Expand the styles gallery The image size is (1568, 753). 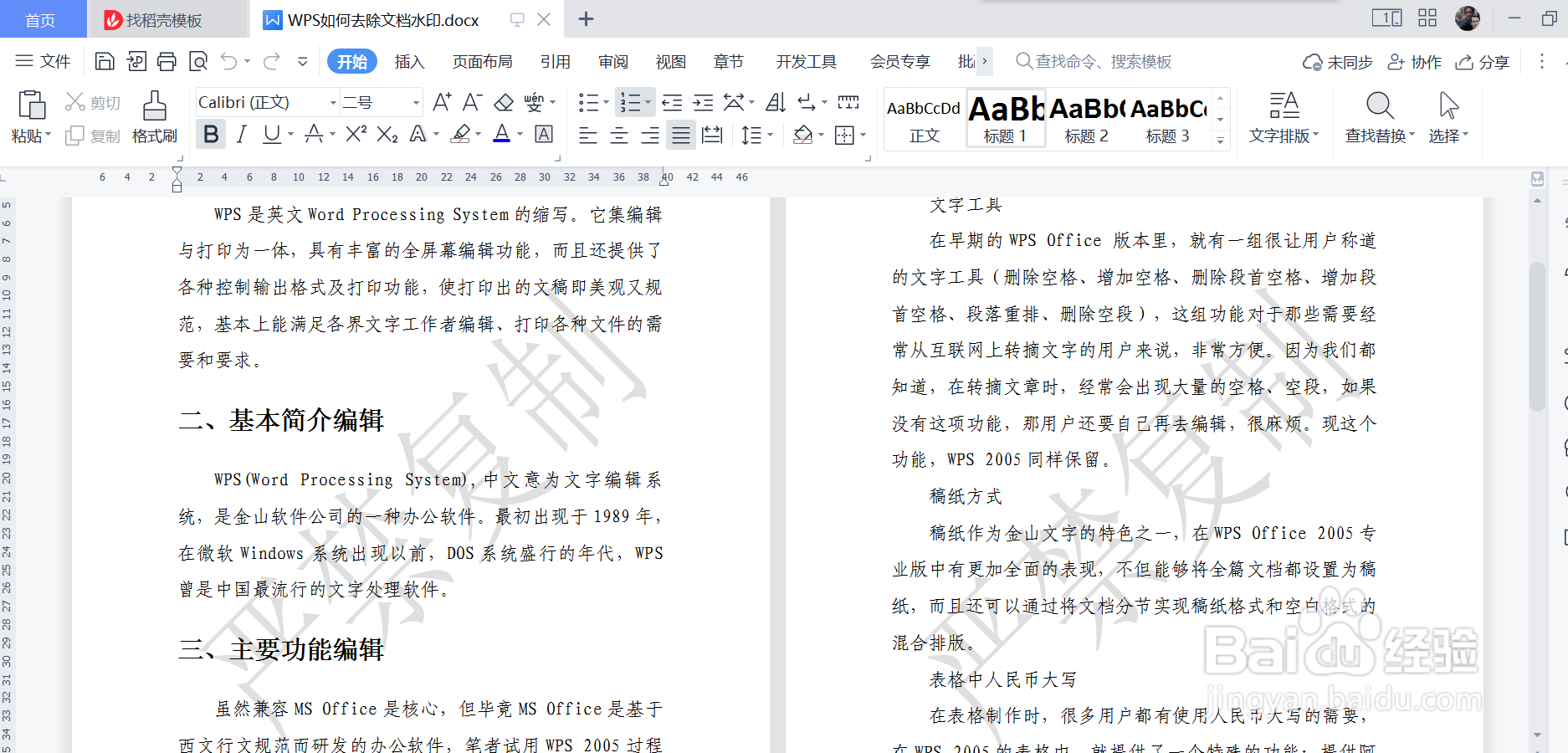pos(1220,140)
